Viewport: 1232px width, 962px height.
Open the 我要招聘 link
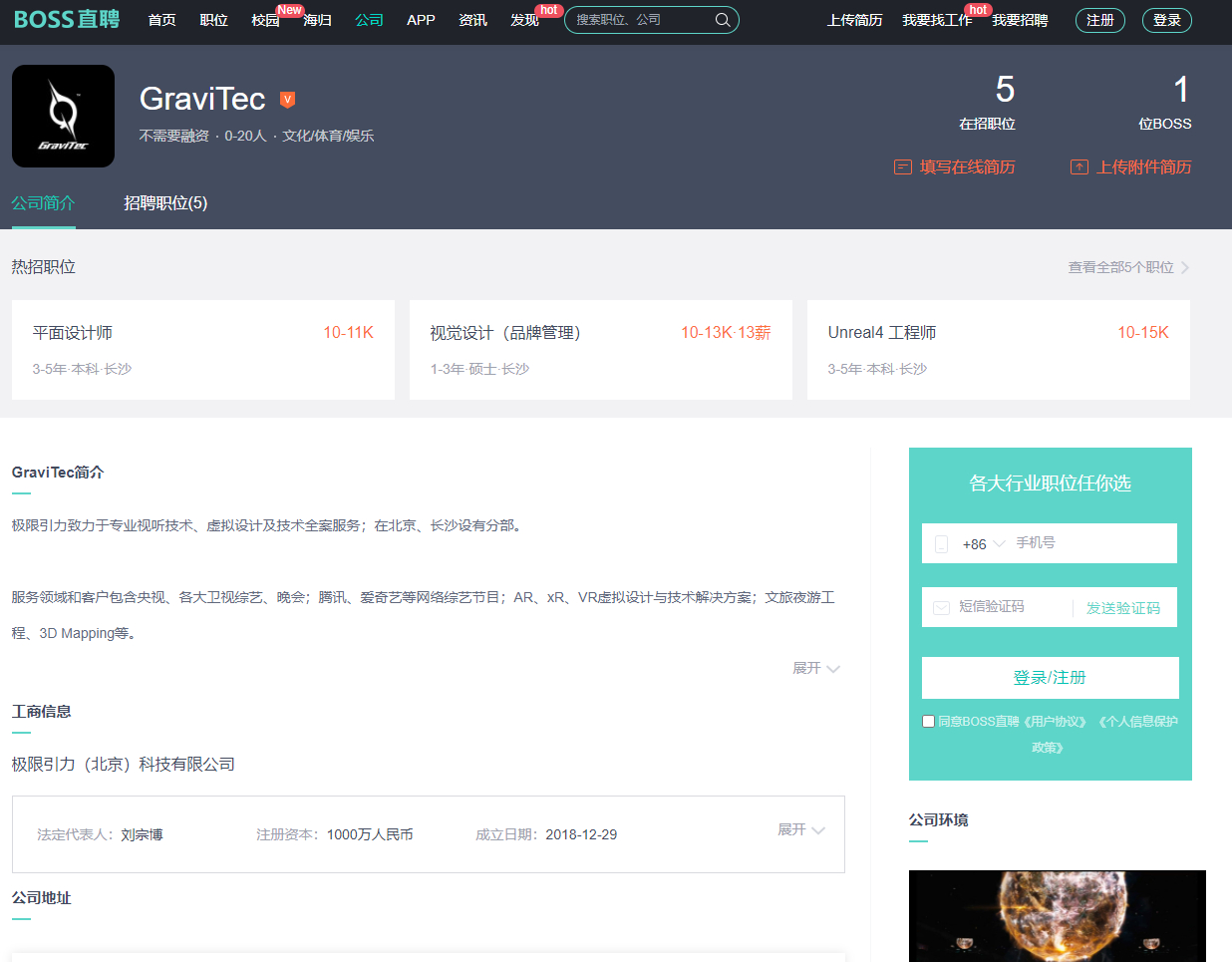[x=1020, y=20]
